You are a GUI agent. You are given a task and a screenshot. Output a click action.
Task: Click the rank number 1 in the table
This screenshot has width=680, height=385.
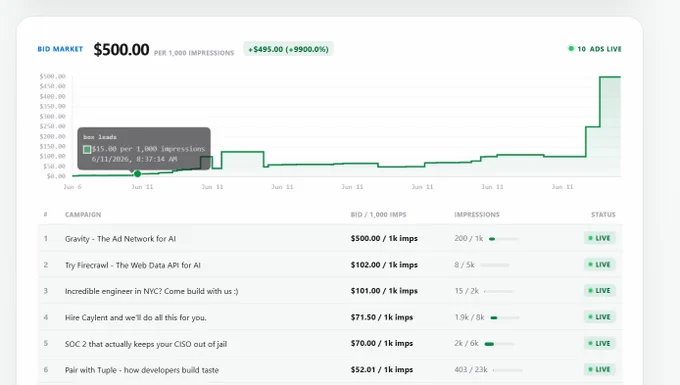[x=46, y=238]
